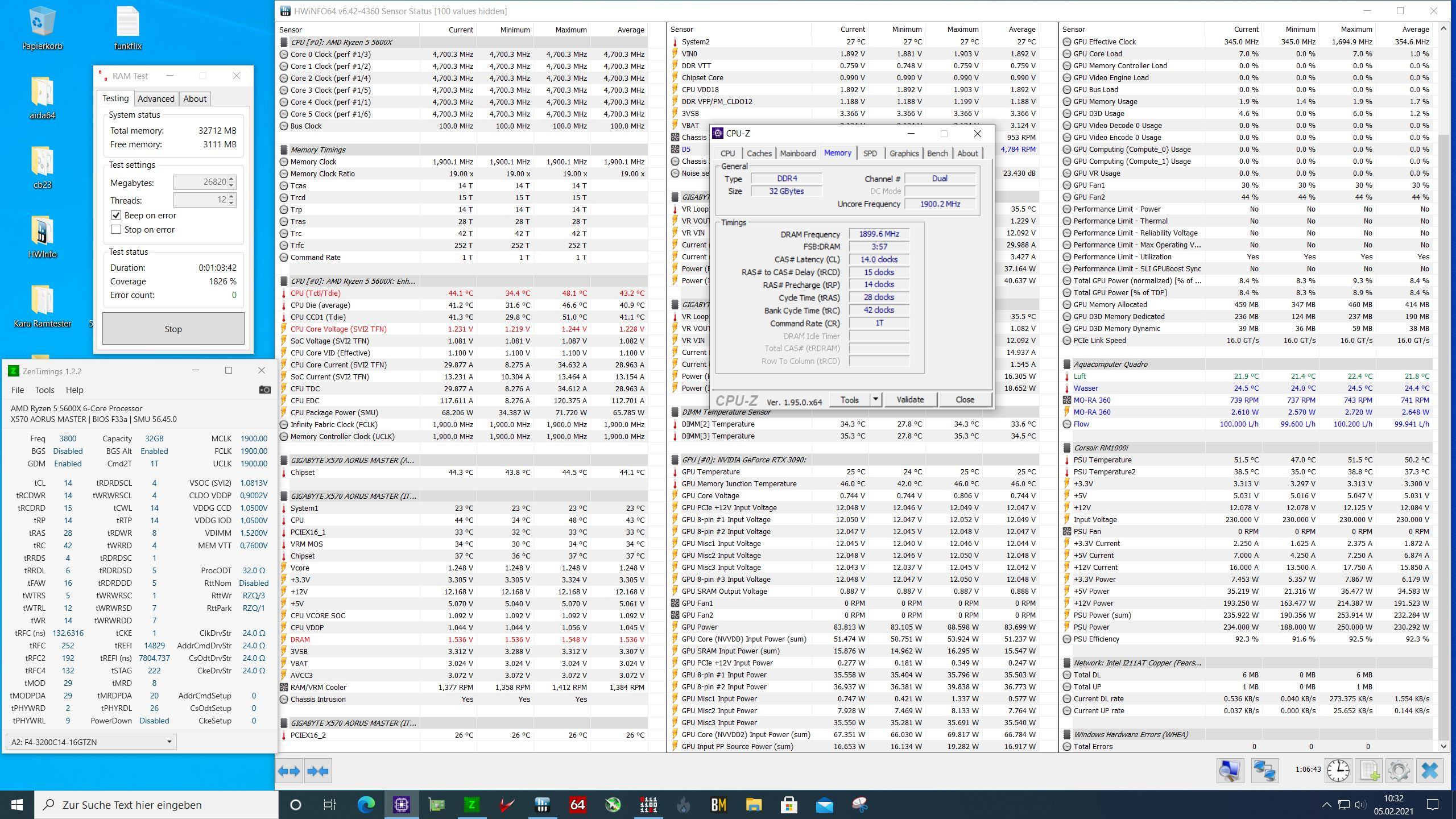Click HWiNFO vertical scrollbar down arrow

(x=1443, y=746)
